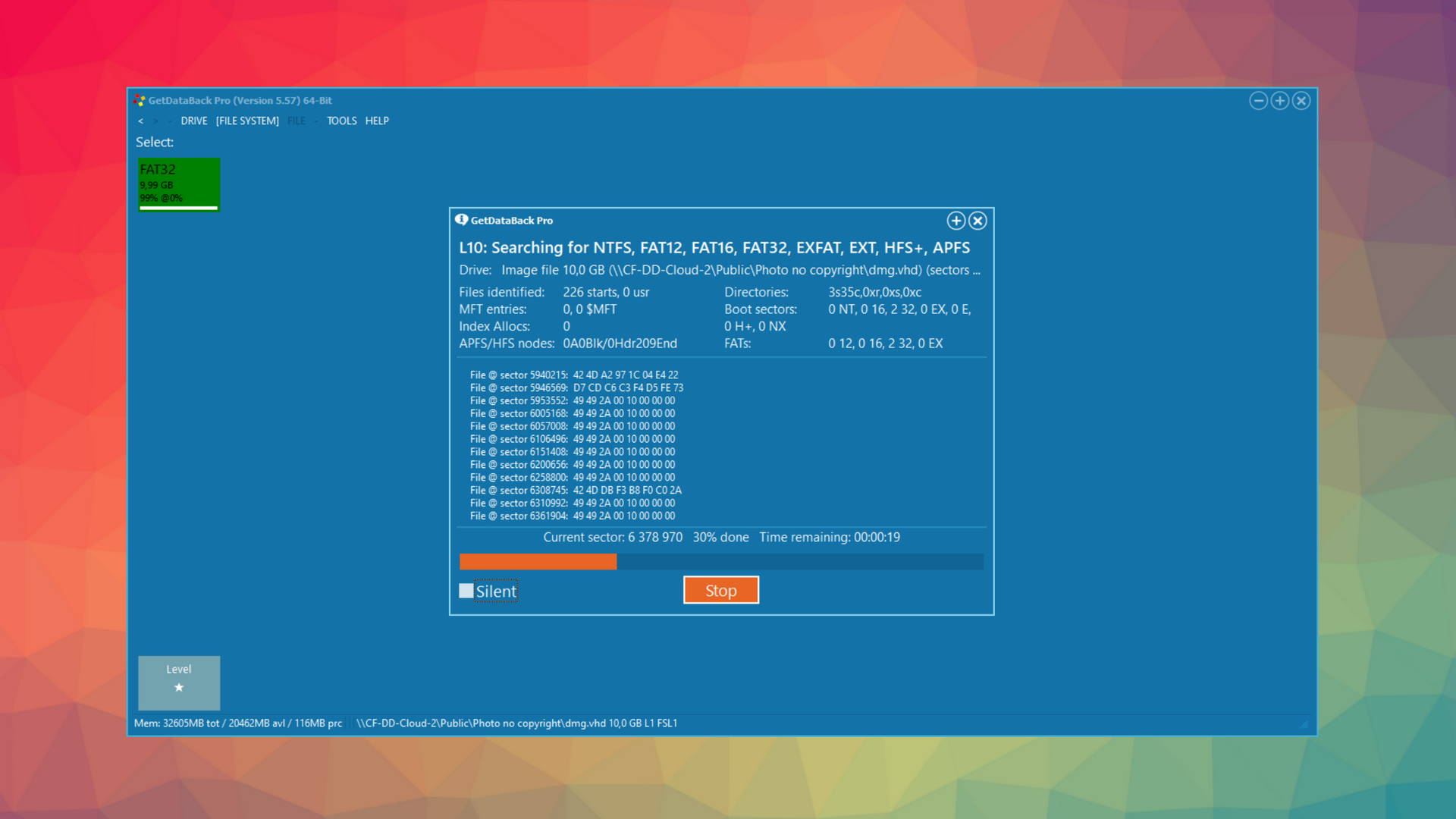1456x819 pixels.
Task: Open the TOOLS menu
Action: coord(342,121)
